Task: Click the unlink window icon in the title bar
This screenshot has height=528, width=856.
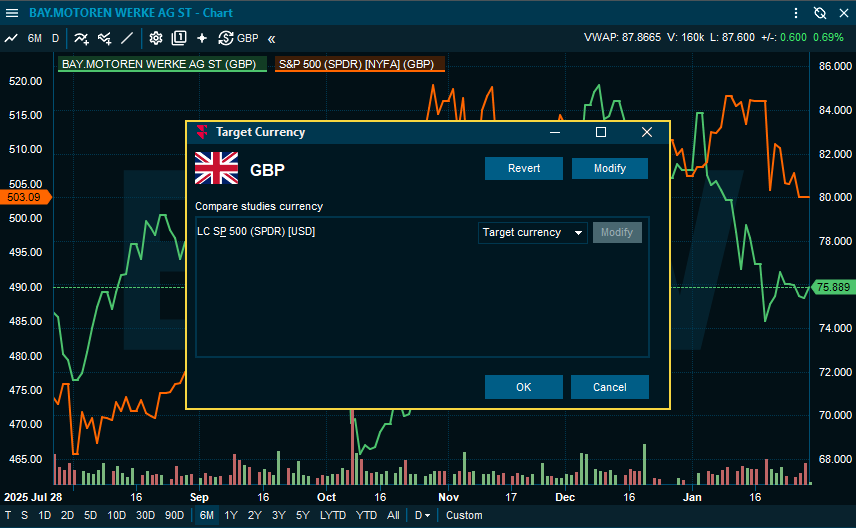Action: (x=820, y=12)
